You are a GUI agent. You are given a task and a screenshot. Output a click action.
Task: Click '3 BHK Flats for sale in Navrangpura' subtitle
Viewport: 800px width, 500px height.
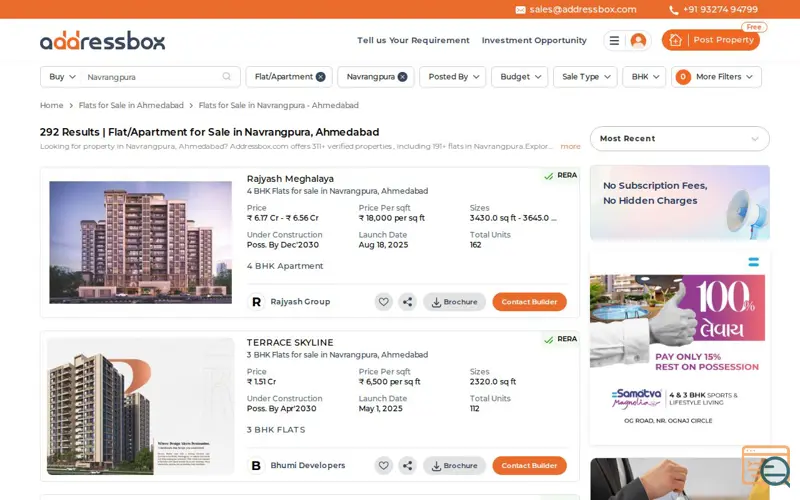337,355
